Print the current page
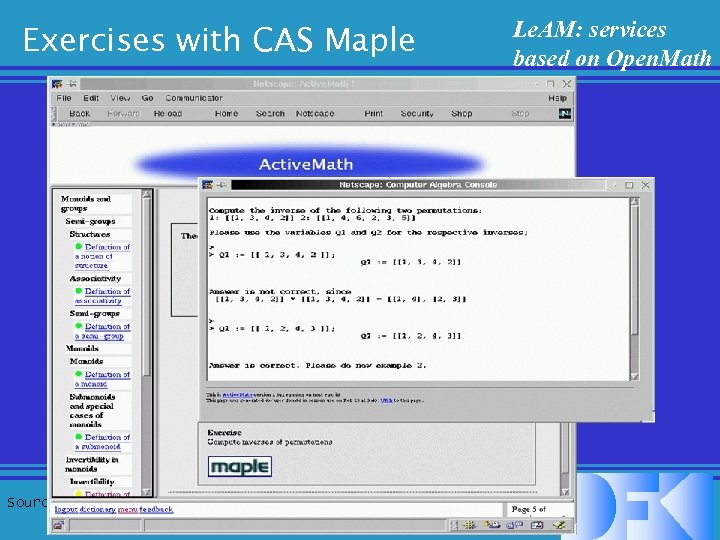 coord(373,113)
